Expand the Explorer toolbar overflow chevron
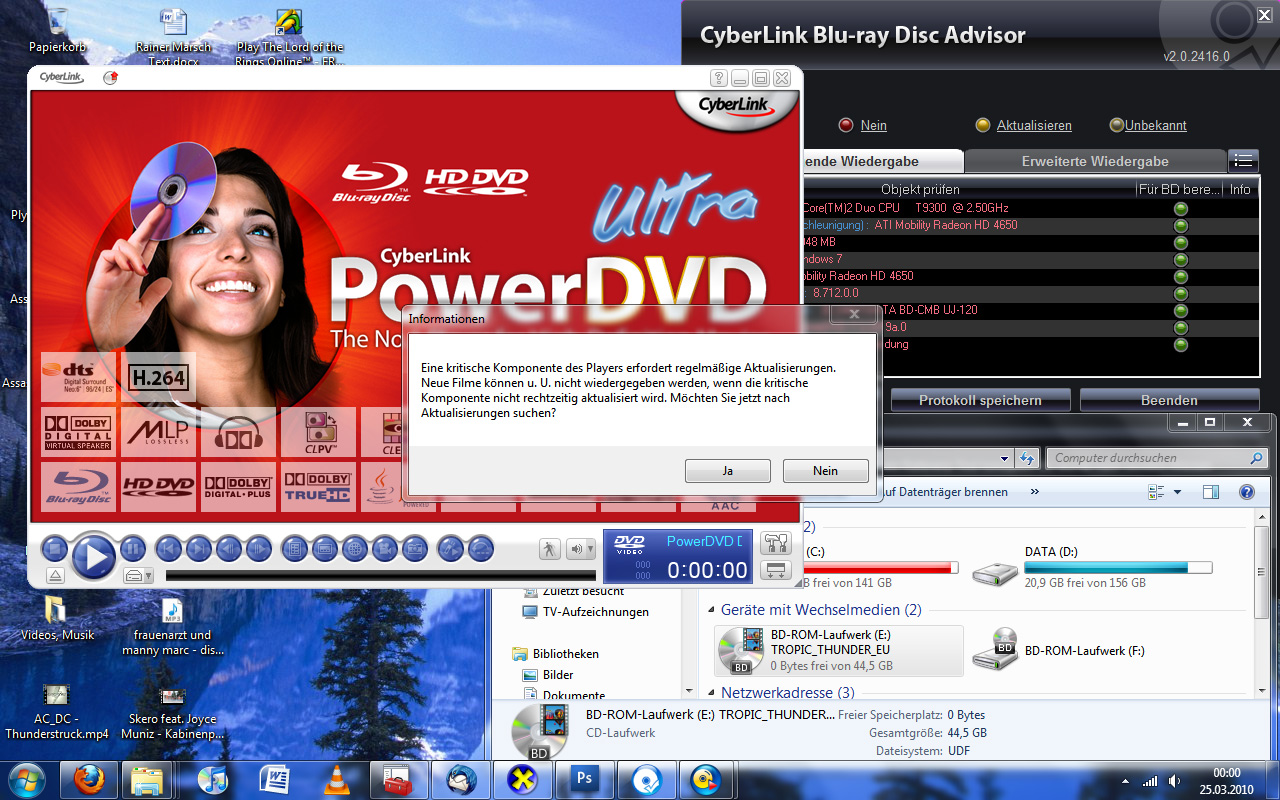Screen dimensions: 1280x800 tap(1034, 492)
